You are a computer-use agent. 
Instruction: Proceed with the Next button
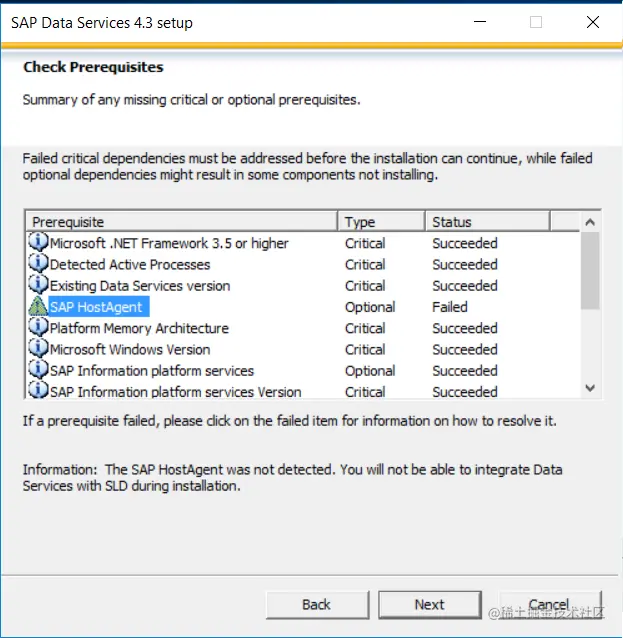pyautogui.click(x=430, y=605)
